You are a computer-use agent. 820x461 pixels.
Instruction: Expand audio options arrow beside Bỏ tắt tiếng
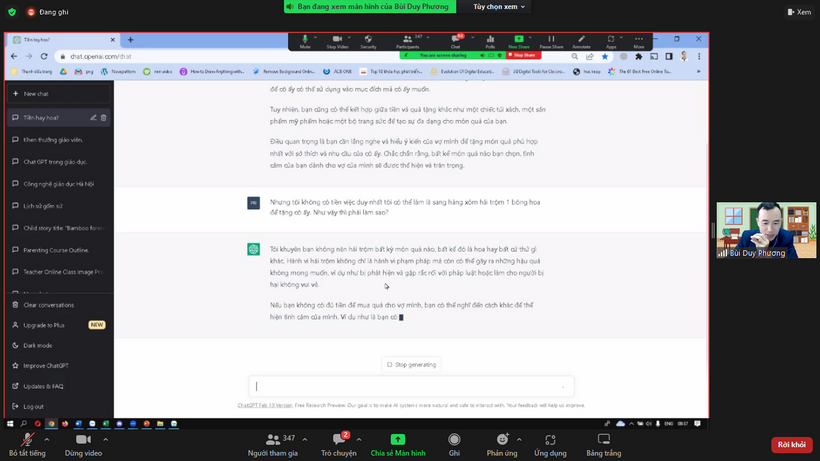coord(47,440)
